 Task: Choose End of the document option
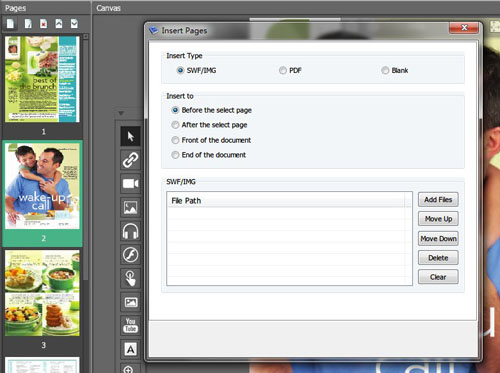coord(175,155)
